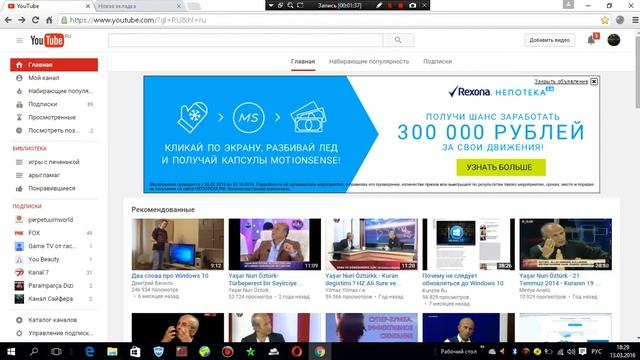Click the YouTube search input field
Image resolution: width=640 pixels, height=360 pixels.
pyautogui.click(x=245, y=40)
